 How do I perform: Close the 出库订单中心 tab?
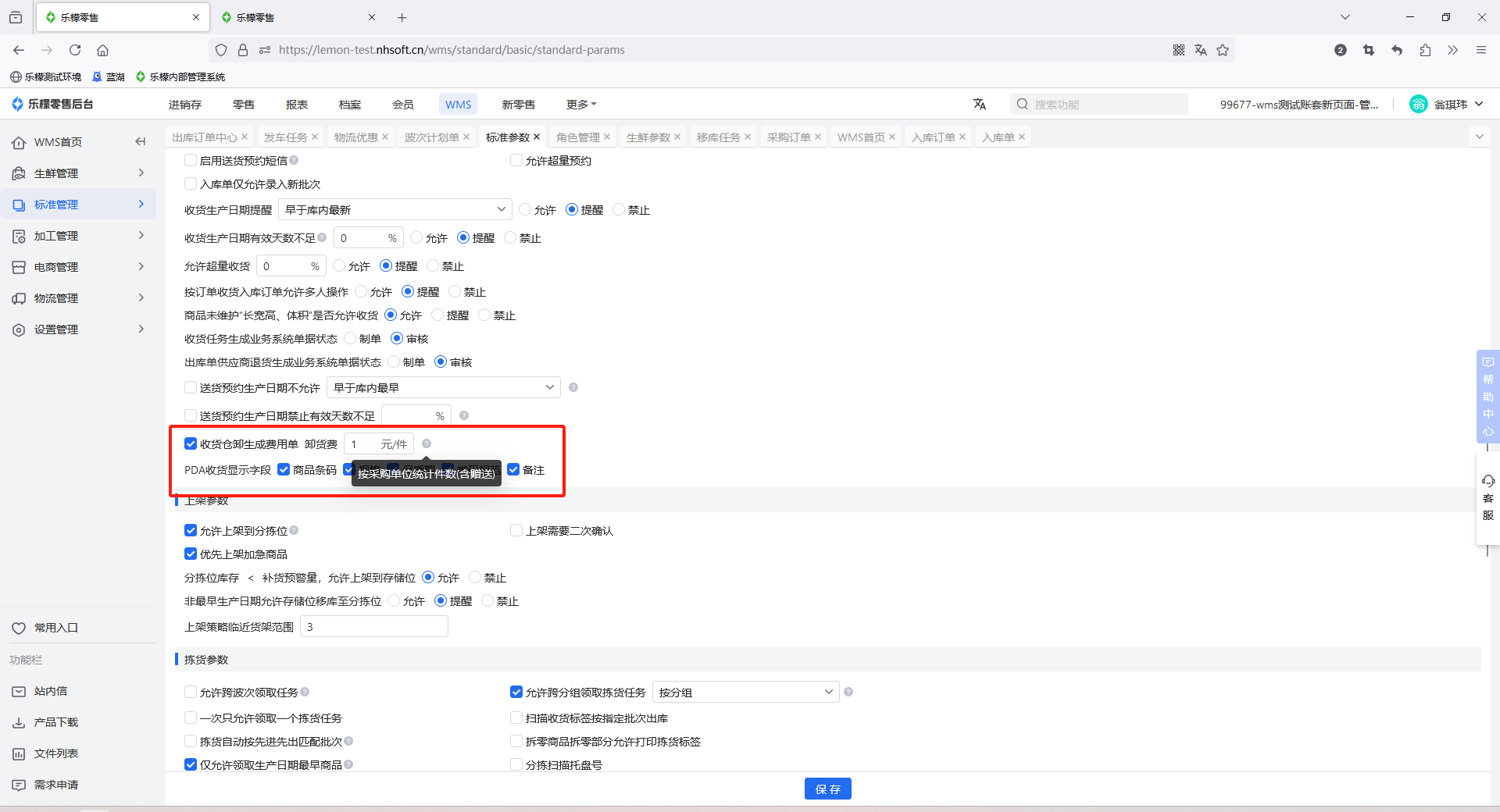245,137
